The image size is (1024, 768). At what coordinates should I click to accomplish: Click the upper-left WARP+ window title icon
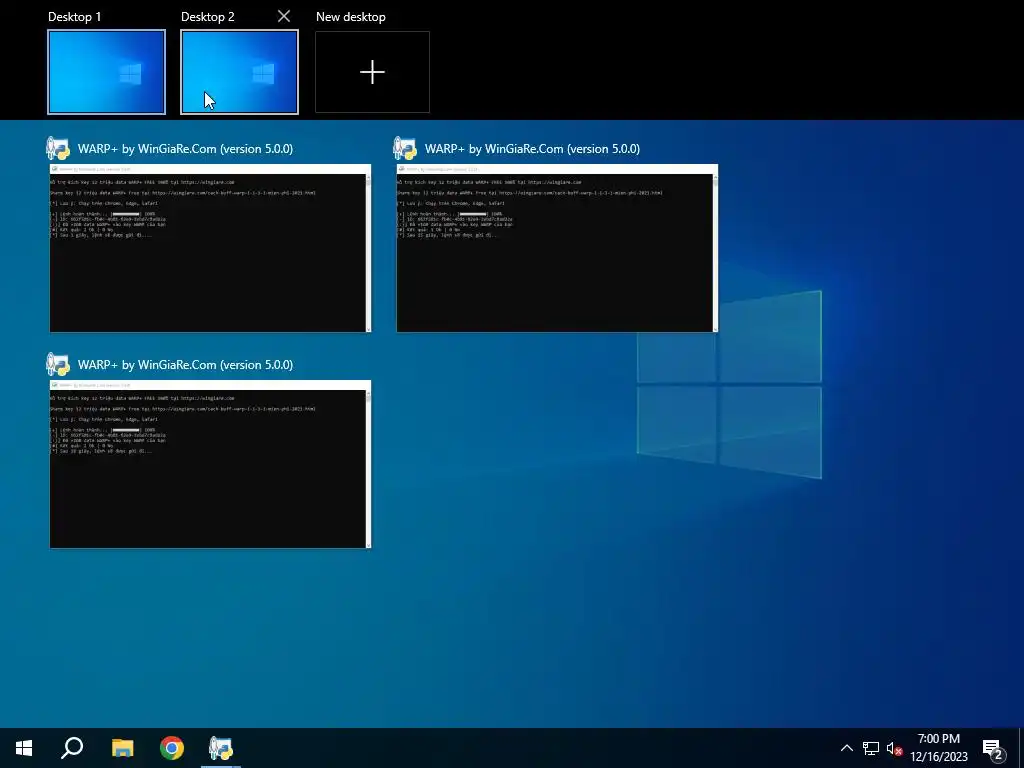tap(58, 148)
